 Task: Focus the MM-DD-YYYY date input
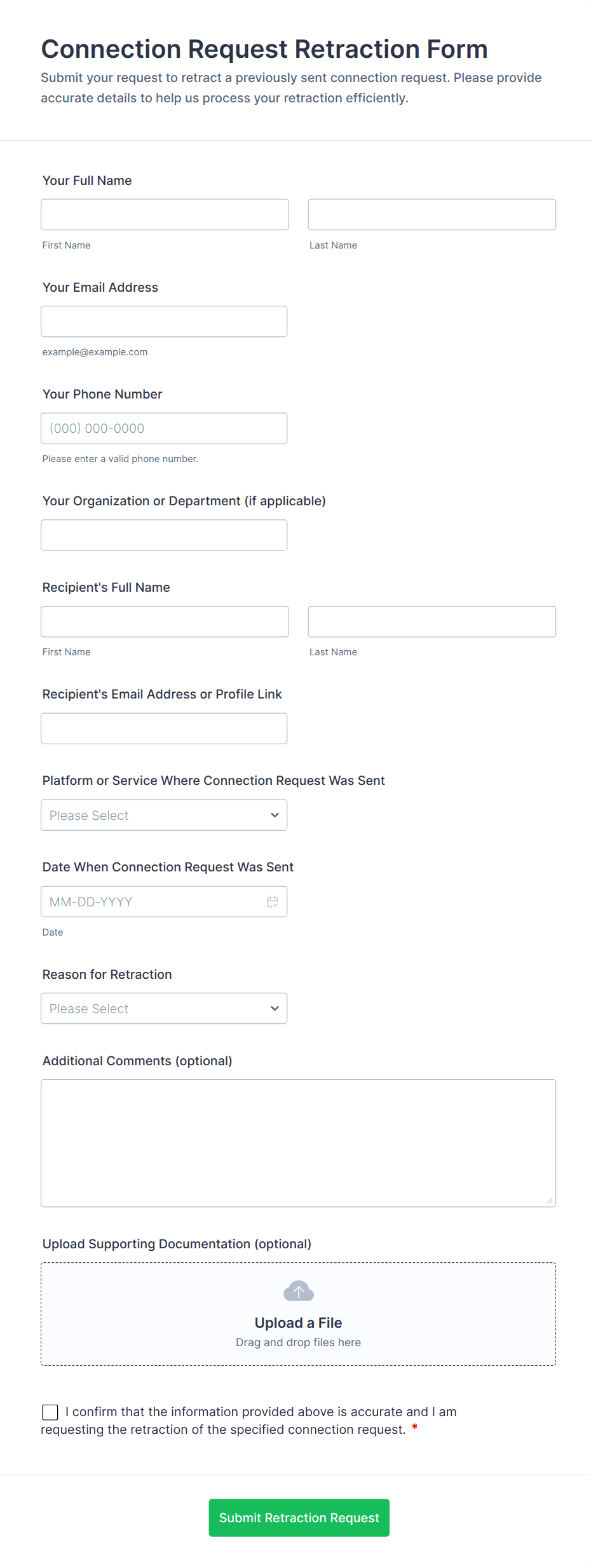153,901
